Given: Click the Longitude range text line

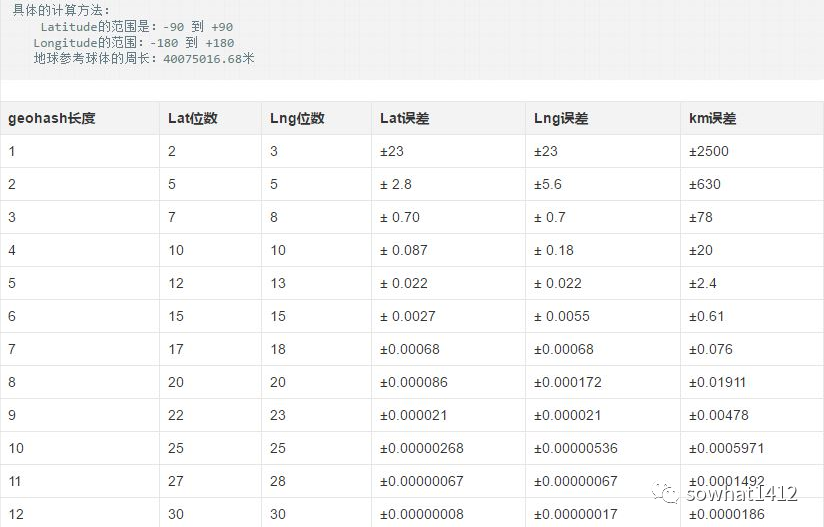Looking at the screenshot, I should click(134, 43).
